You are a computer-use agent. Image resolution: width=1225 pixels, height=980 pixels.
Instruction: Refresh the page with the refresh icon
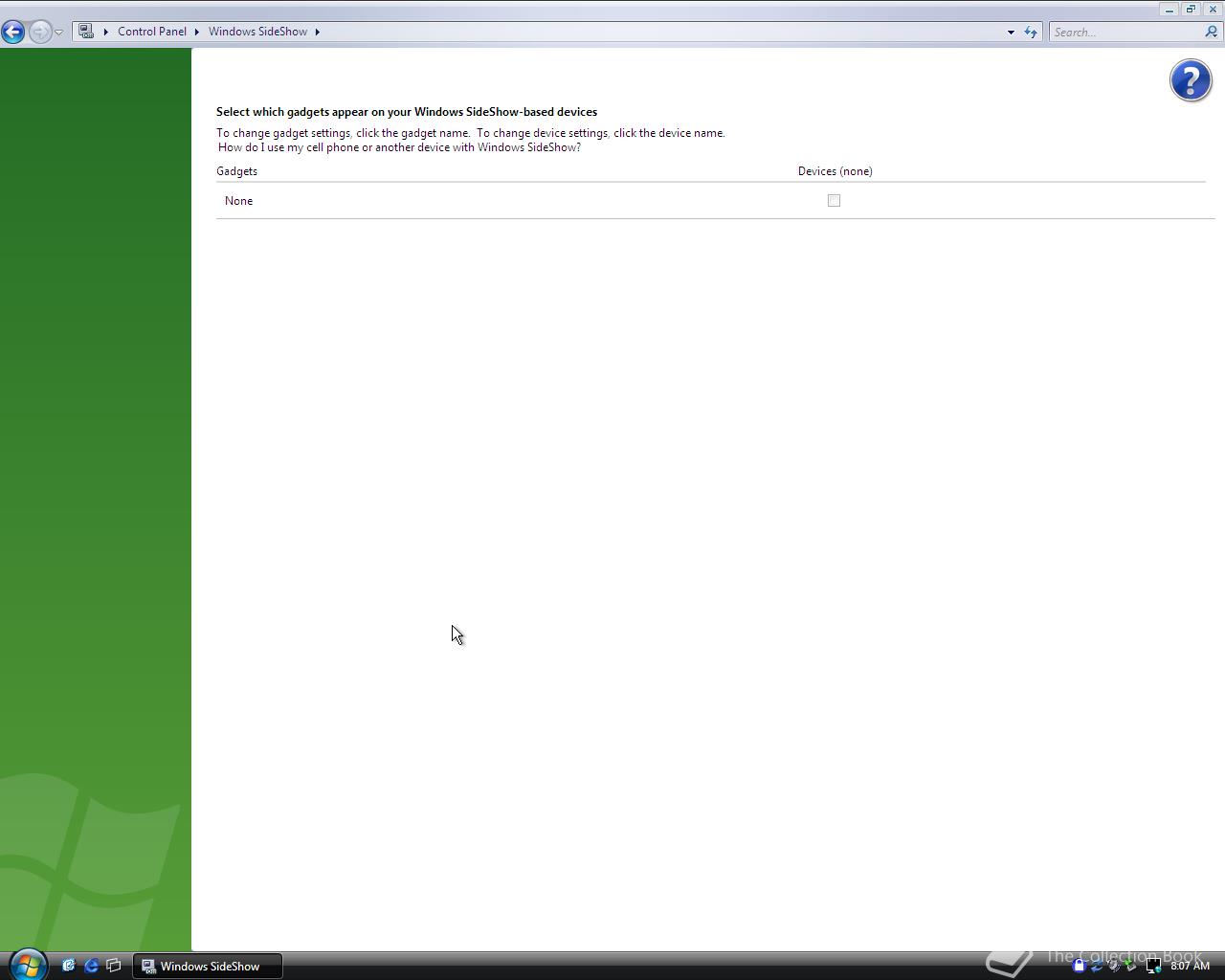[1031, 33]
